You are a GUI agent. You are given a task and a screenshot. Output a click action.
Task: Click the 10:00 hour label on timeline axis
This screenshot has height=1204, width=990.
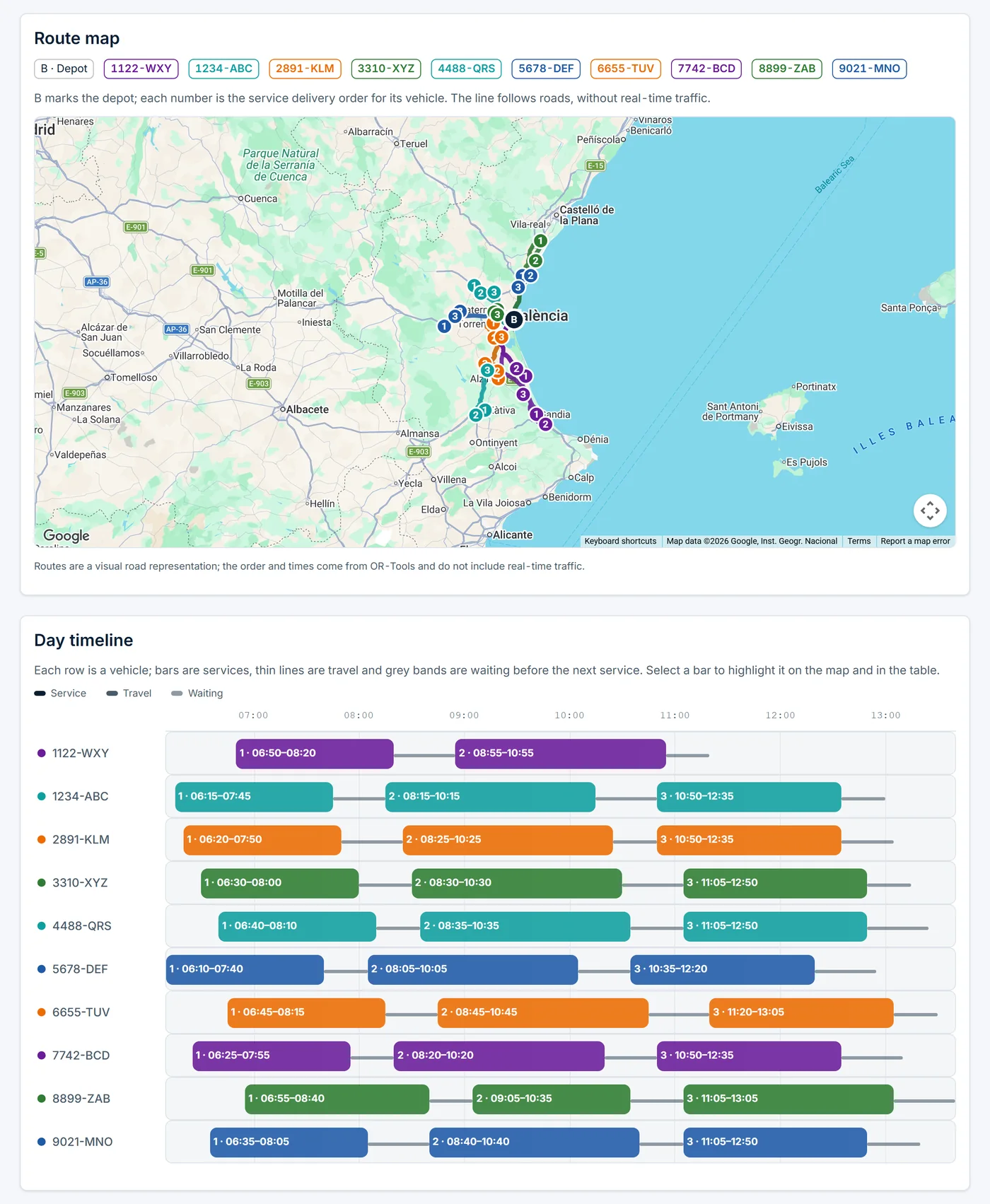click(x=569, y=715)
